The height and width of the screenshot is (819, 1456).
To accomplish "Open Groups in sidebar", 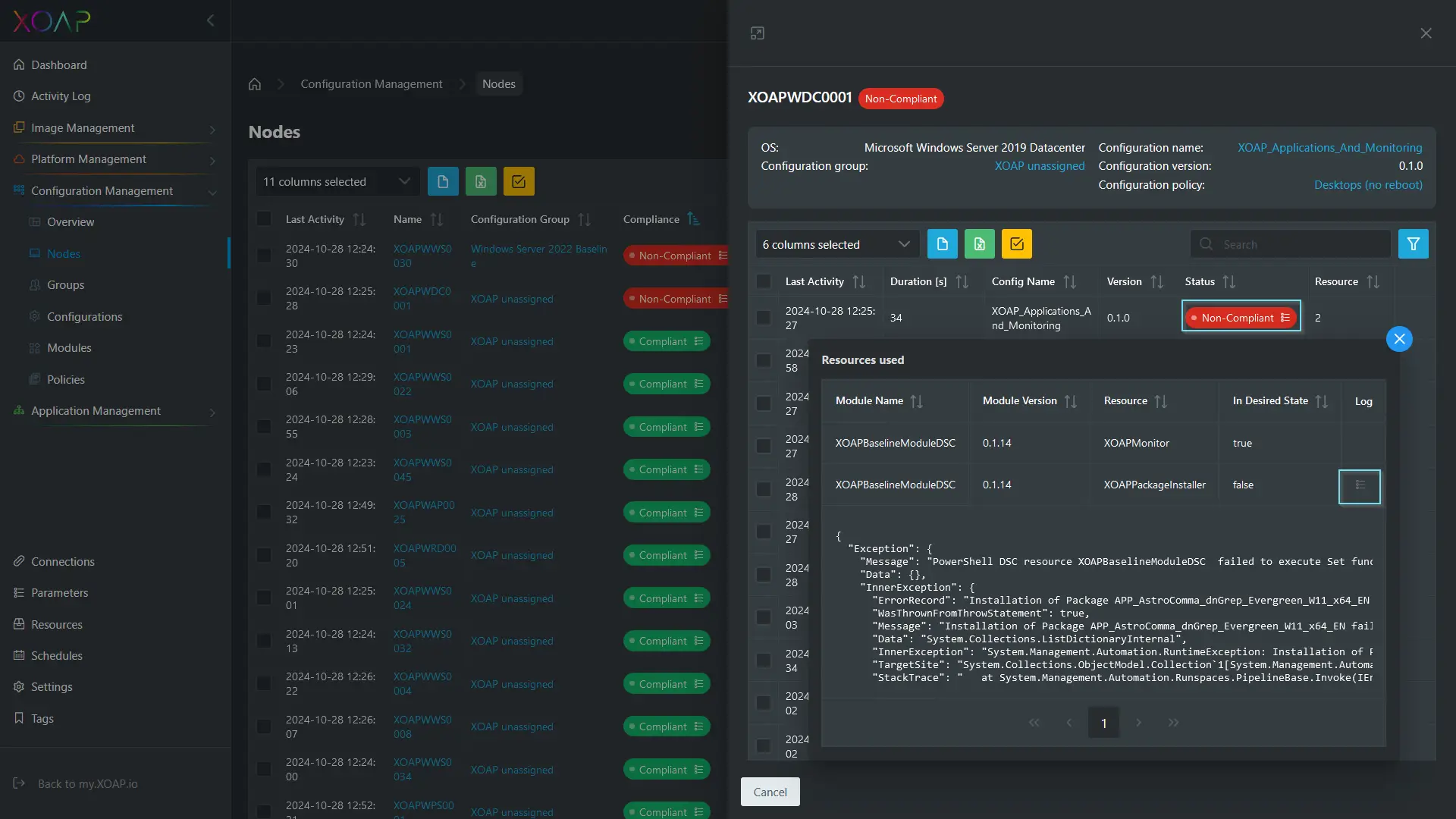I will pyautogui.click(x=65, y=285).
